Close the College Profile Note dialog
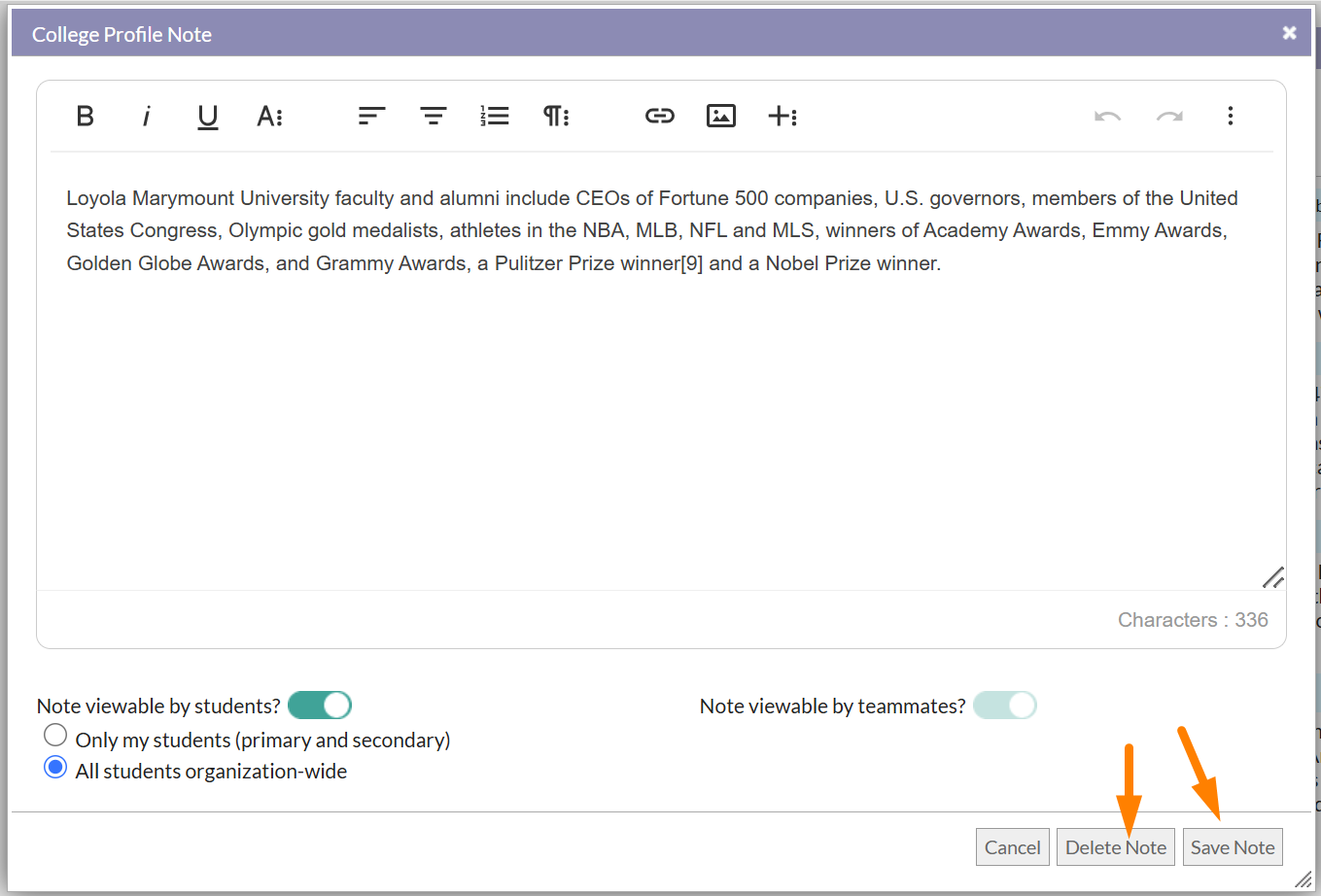 (x=1289, y=33)
